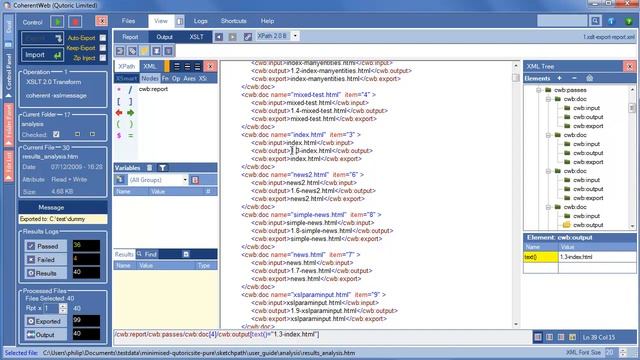
Task: Start run with green play button
Action: 58,21
